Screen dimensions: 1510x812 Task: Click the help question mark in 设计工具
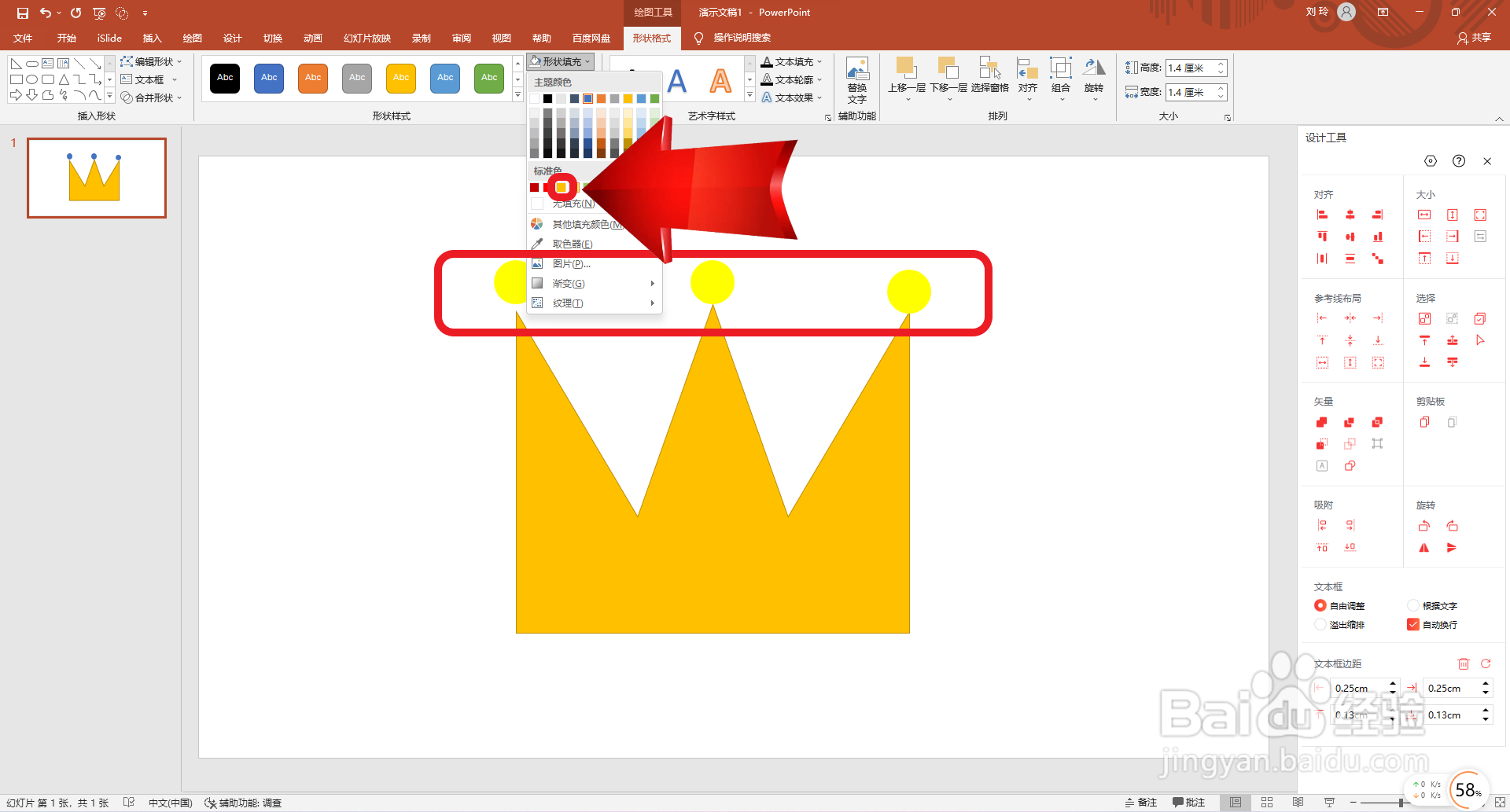click(x=1459, y=161)
